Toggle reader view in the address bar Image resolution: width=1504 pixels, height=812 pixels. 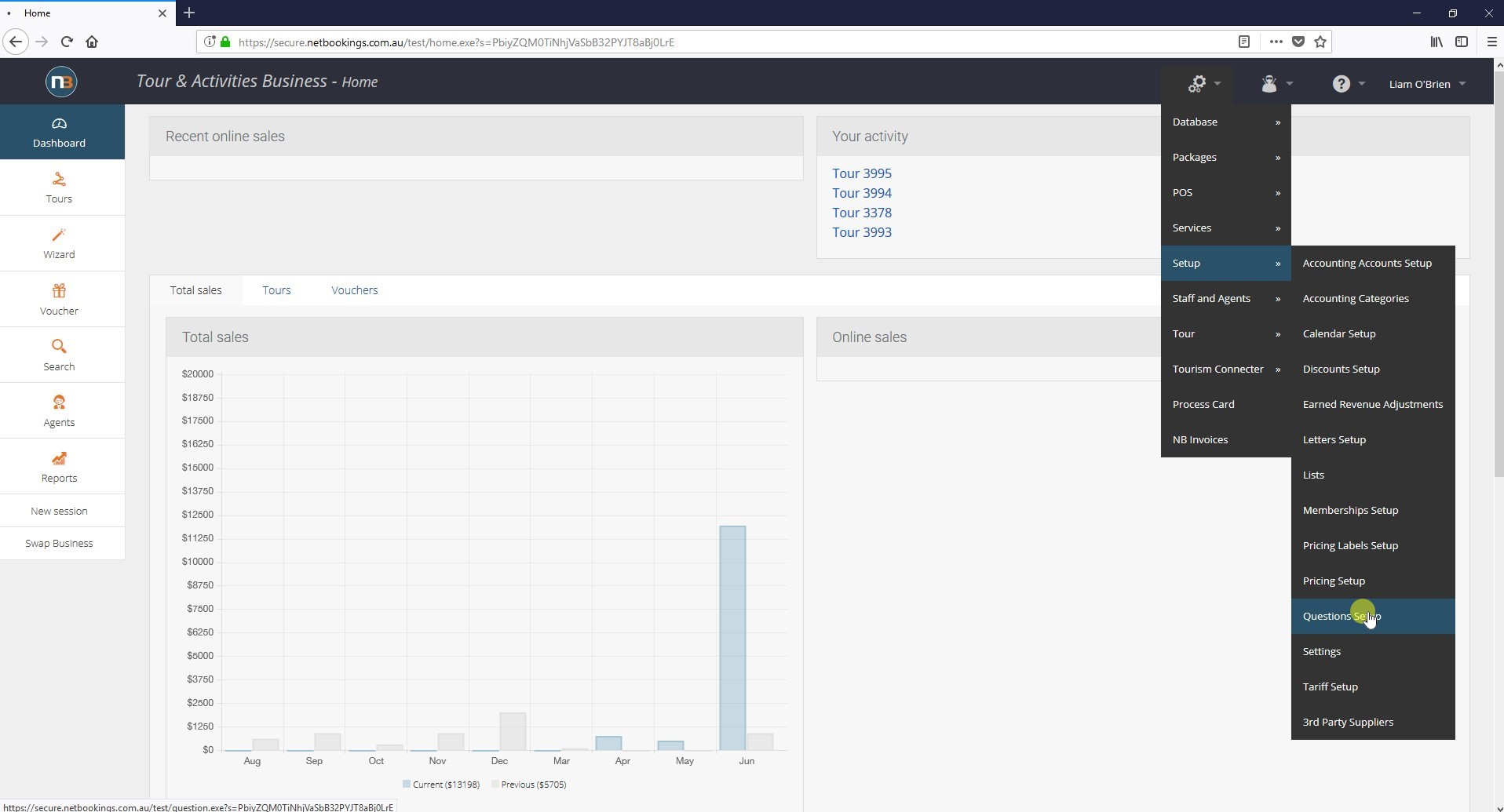(1244, 42)
